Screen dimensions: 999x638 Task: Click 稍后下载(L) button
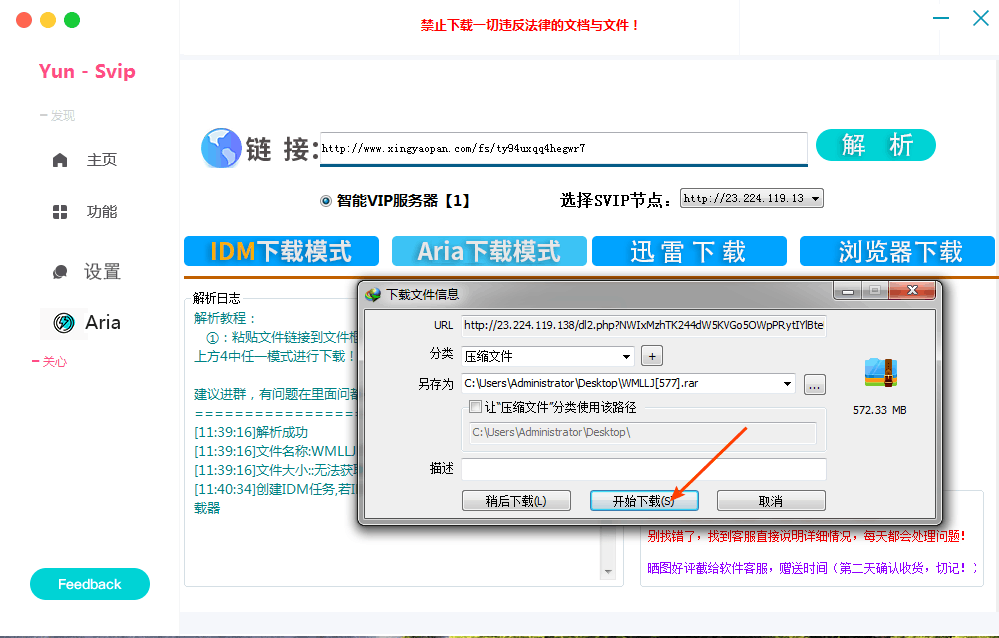tap(516, 501)
